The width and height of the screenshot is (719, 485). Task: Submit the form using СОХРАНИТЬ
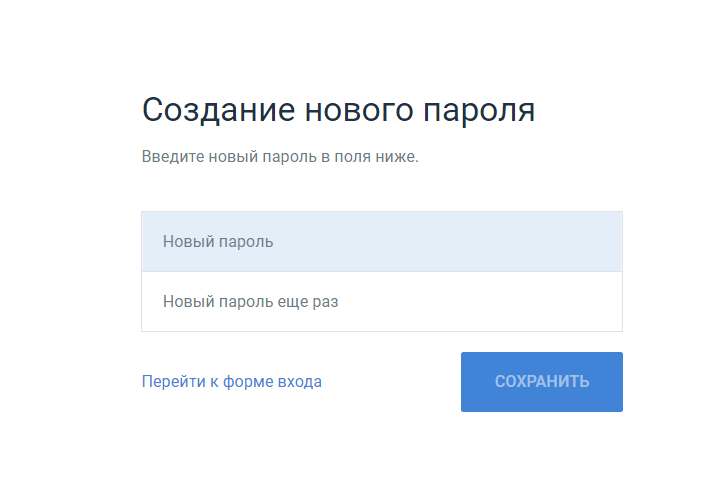pyautogui.click(x=542, y=382)
